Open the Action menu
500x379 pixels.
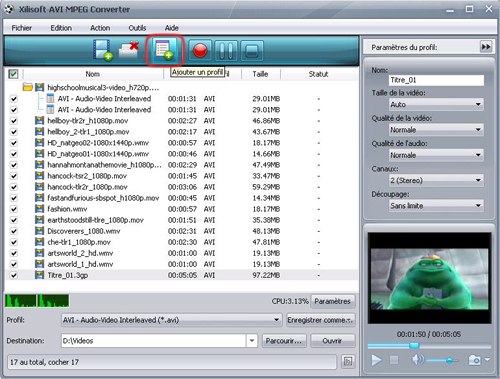pos(100,28)
